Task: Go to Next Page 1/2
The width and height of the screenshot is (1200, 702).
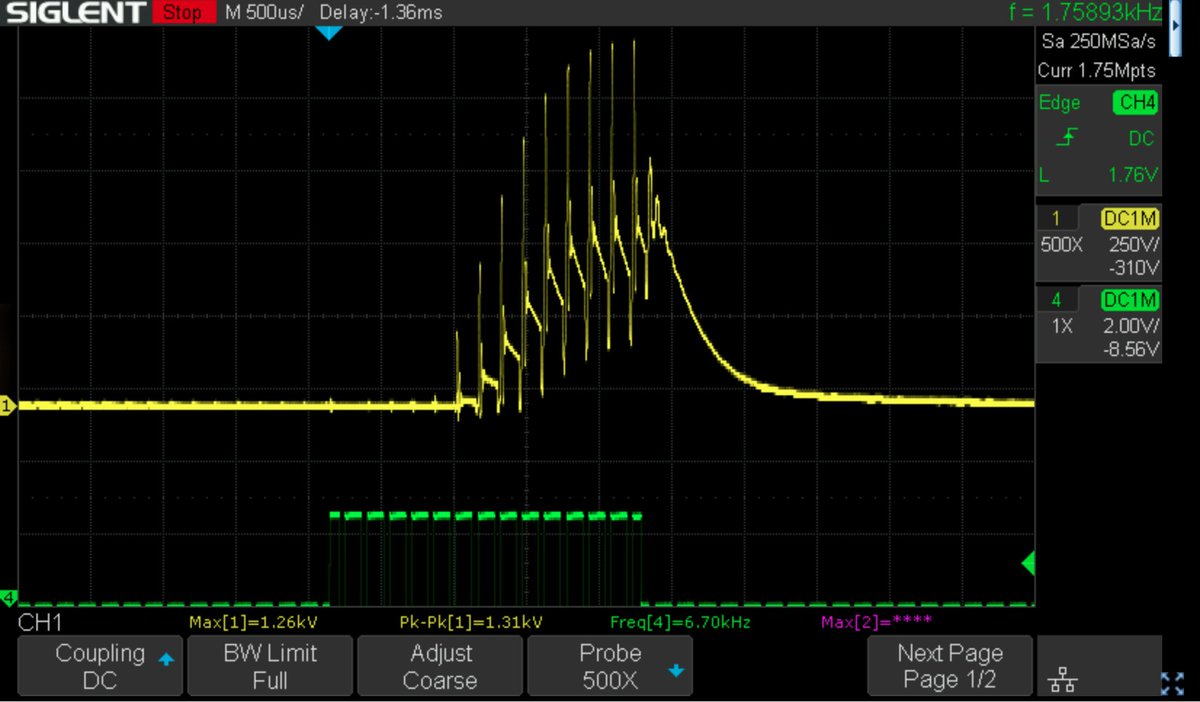Action: (949, 665)
